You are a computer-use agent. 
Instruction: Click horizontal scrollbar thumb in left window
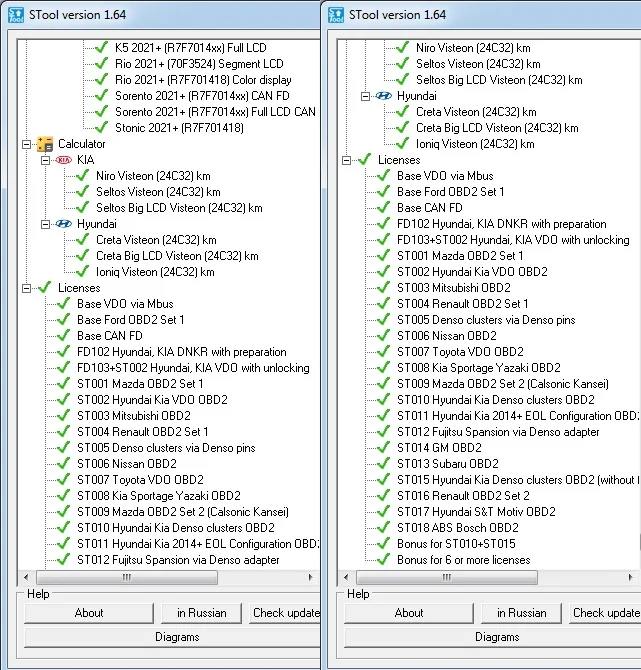coord(127,577)
